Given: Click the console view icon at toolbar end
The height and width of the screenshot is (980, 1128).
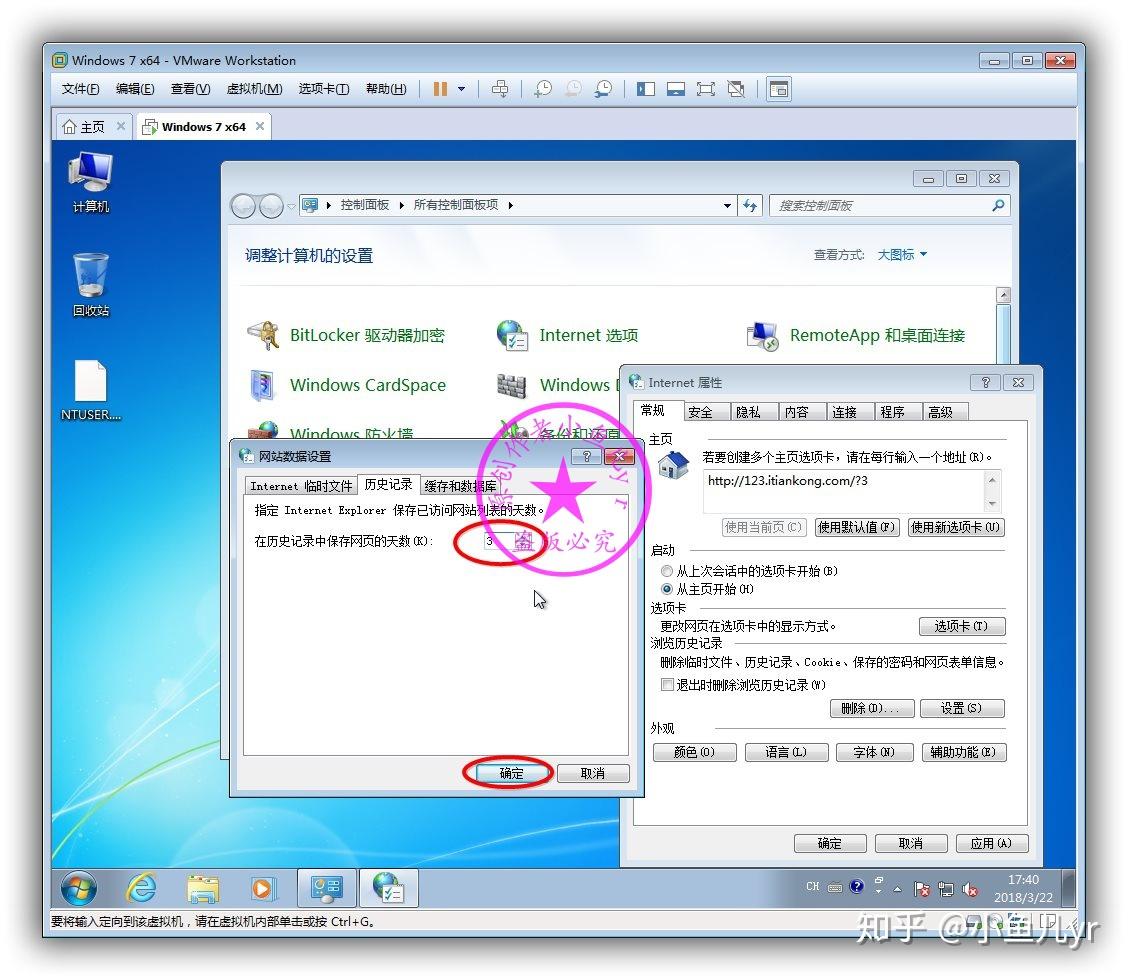Looking at the screenshot, I should pos(779,89).
